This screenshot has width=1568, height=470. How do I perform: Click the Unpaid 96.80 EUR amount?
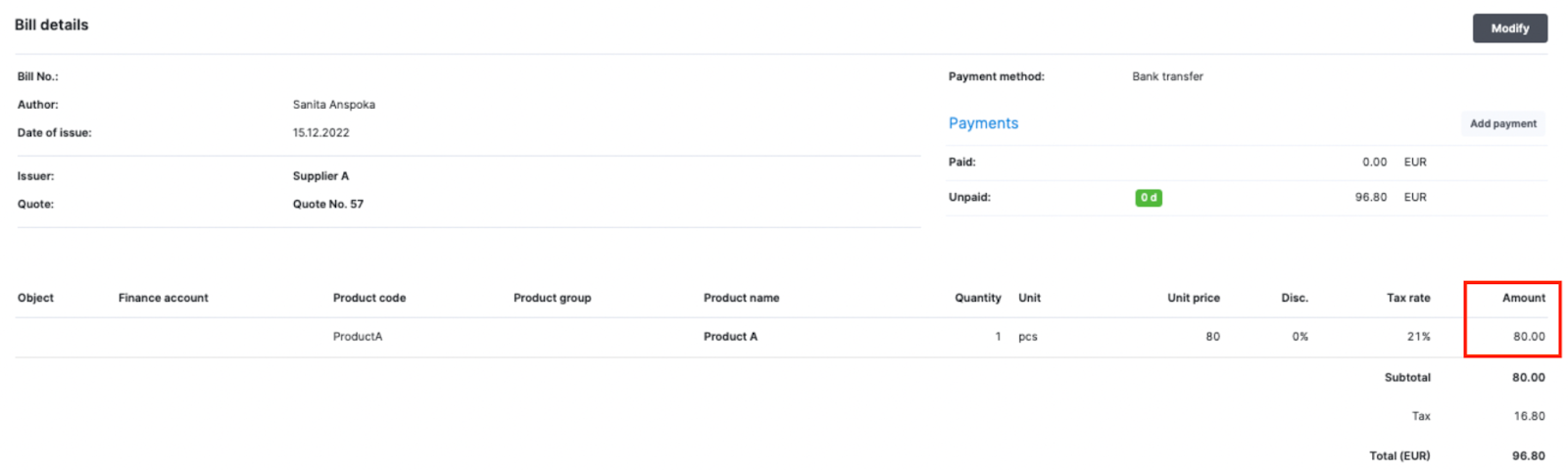[1391, 198]
